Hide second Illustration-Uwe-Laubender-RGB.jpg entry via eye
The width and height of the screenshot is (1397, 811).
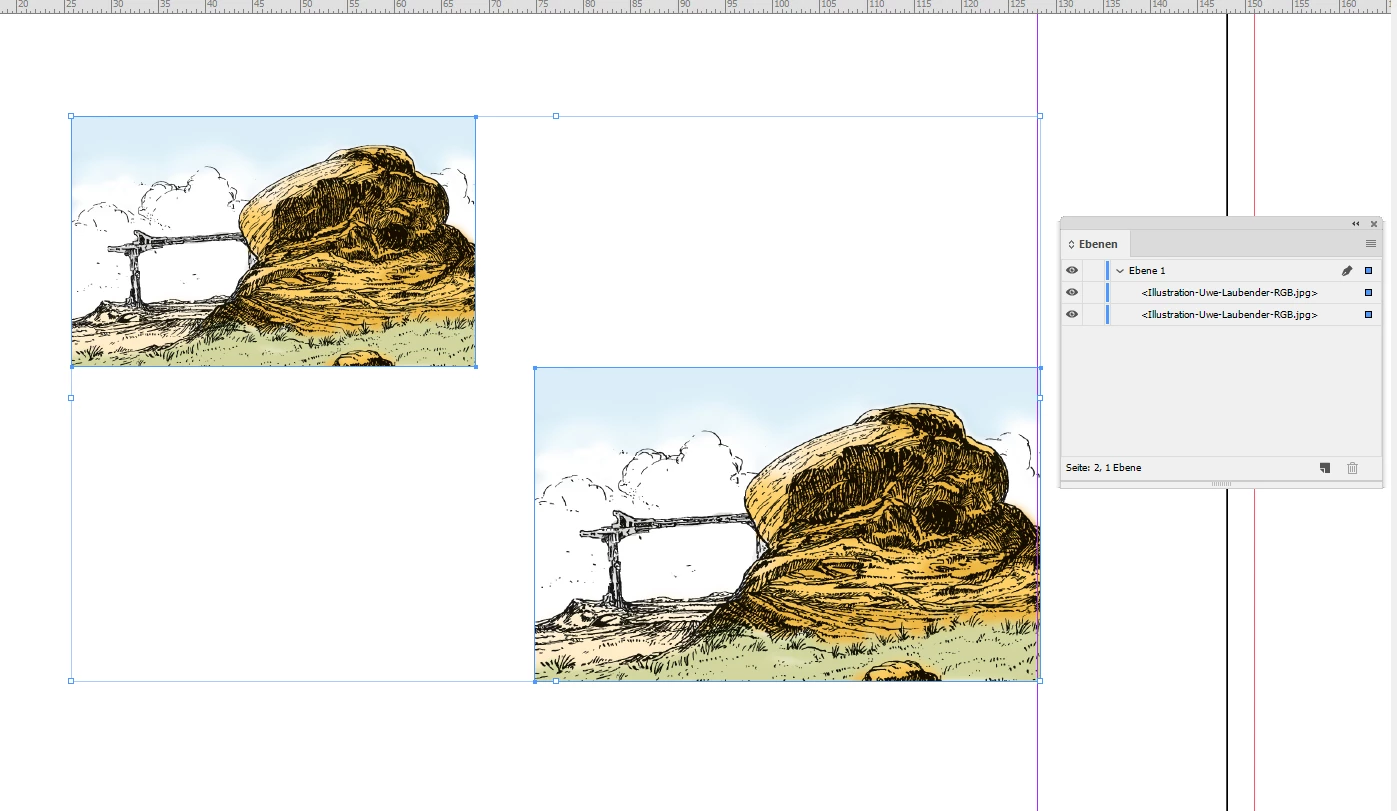coord(1072,314)
